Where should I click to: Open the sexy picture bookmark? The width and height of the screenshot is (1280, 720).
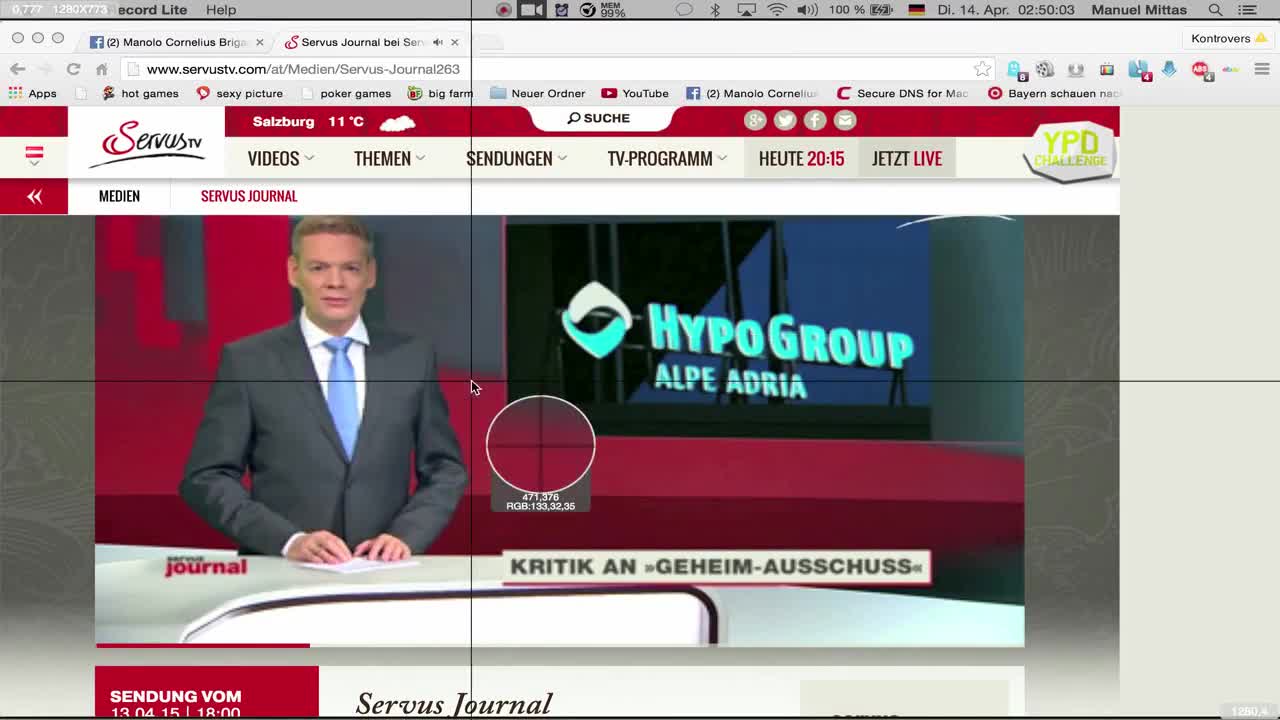click(240, 93)
